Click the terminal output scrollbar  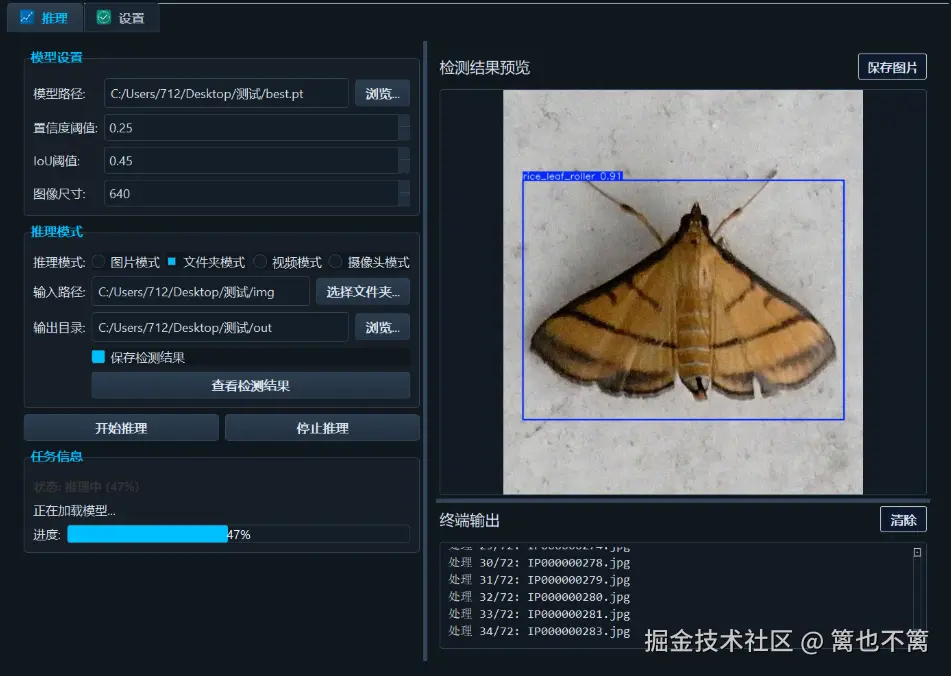click(917, 594)
